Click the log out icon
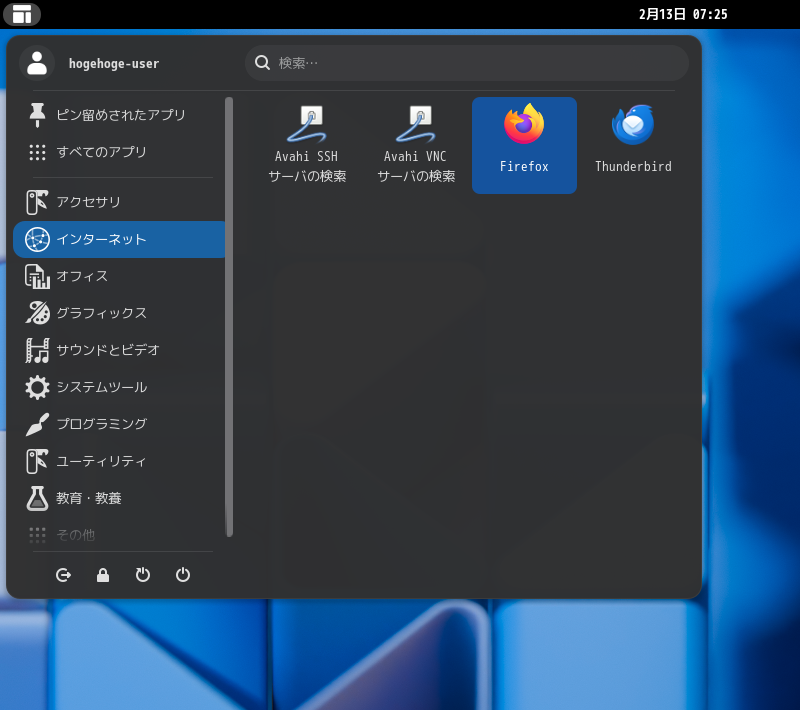800x710 pixels. pos(63,575)
